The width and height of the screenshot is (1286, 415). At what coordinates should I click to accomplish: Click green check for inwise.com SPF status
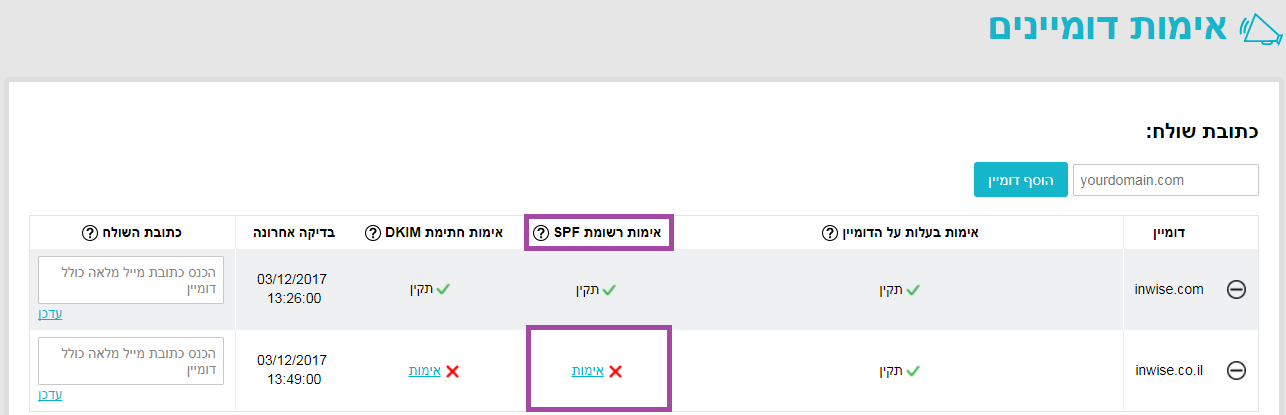609,290
